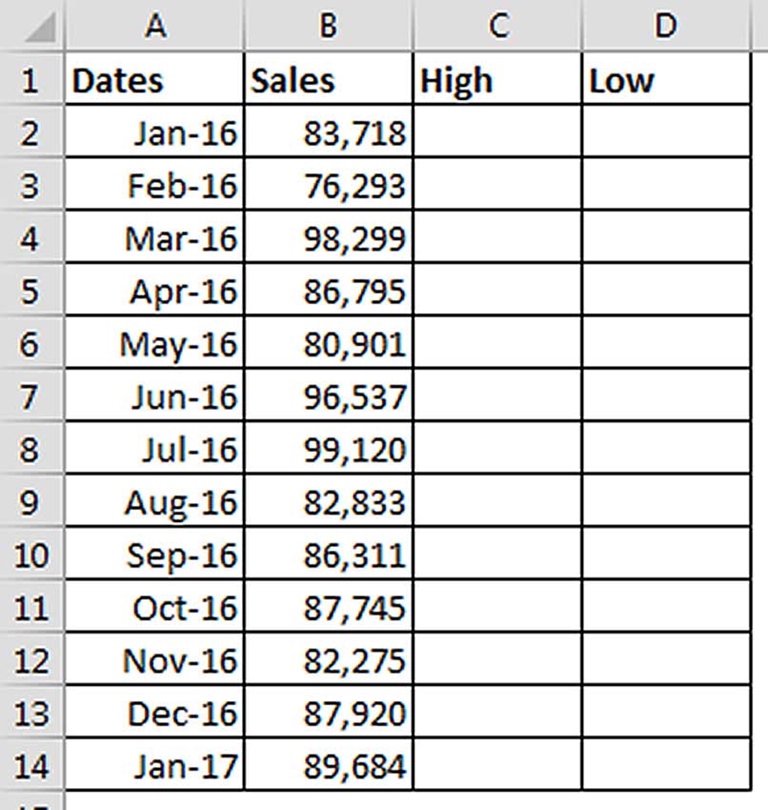768x810 pixels.
Task: Click the Dates header cell
Action: click(155, 79)
